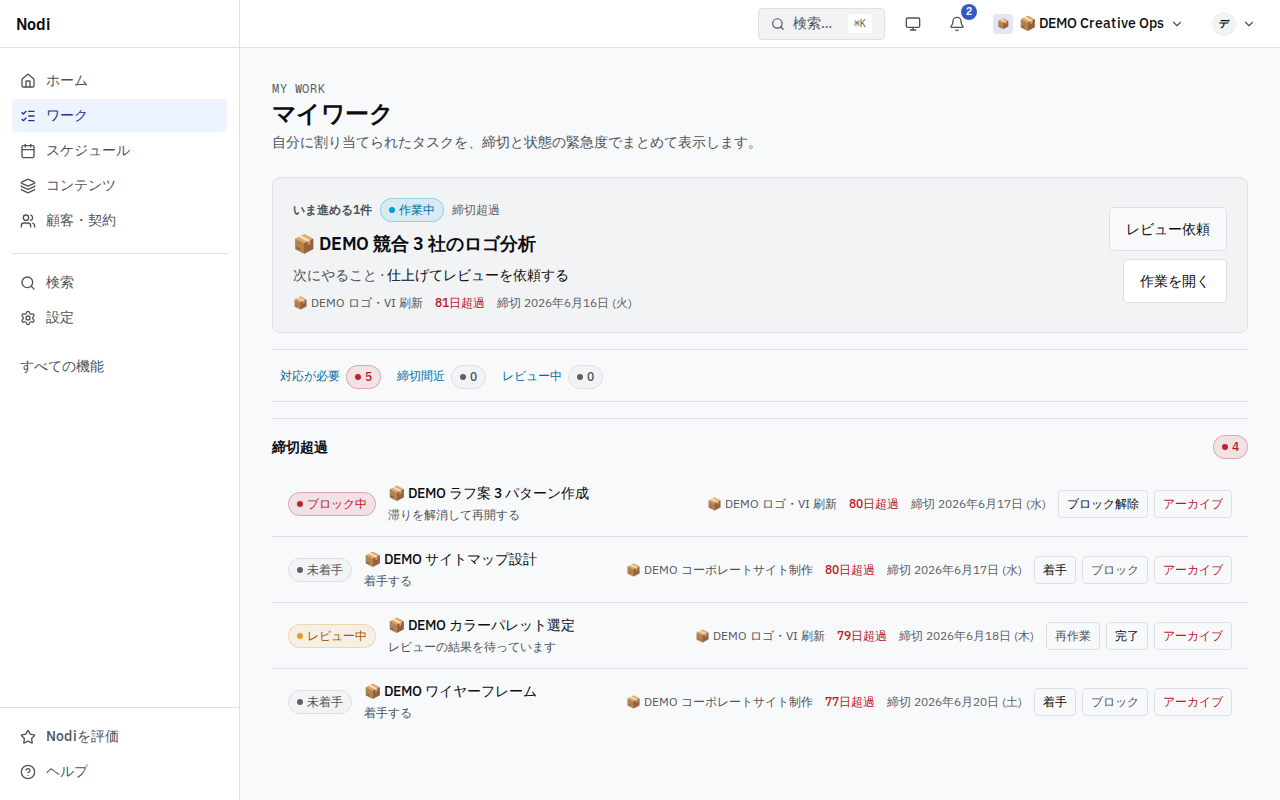Image resolution: width=1280 pixels, height=800 pixels.
Task: Click the レビュー依頼 button
Action: tap(1168, 229)
